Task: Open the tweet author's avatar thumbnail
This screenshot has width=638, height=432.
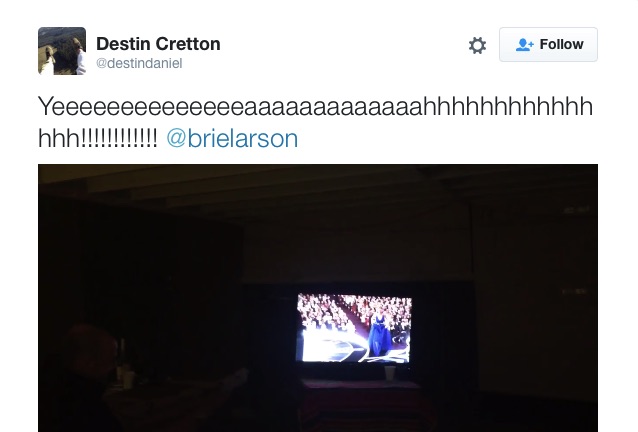Action: click(x=62, y=51)
